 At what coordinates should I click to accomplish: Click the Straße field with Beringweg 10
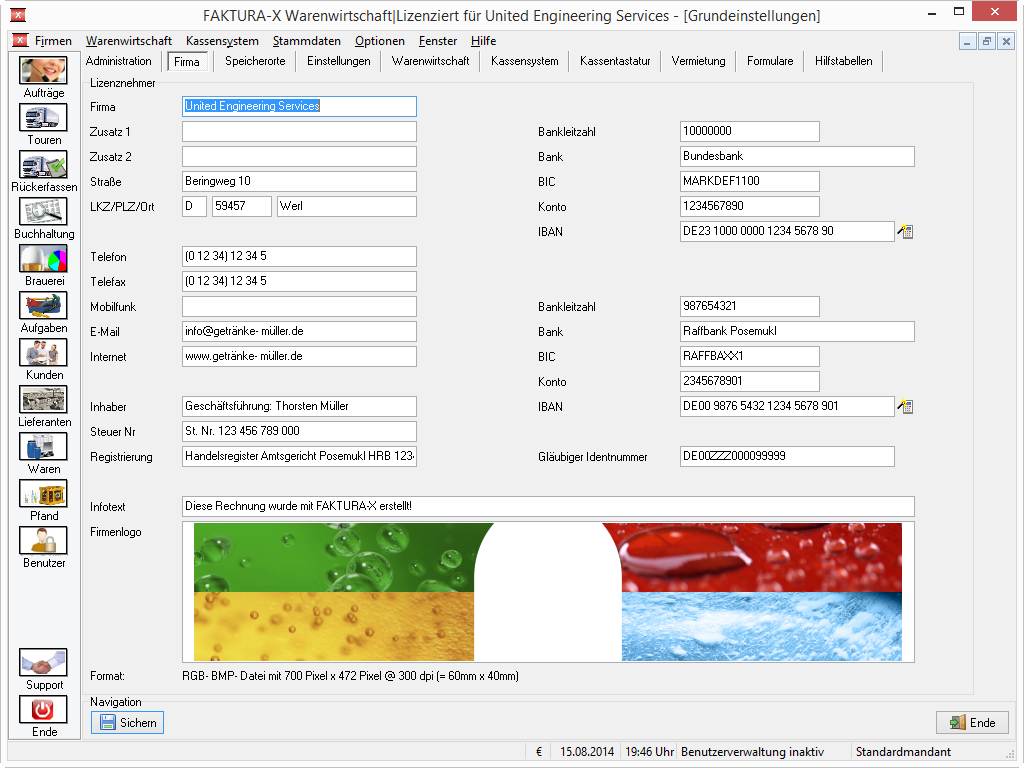click(x=299, y=181)
